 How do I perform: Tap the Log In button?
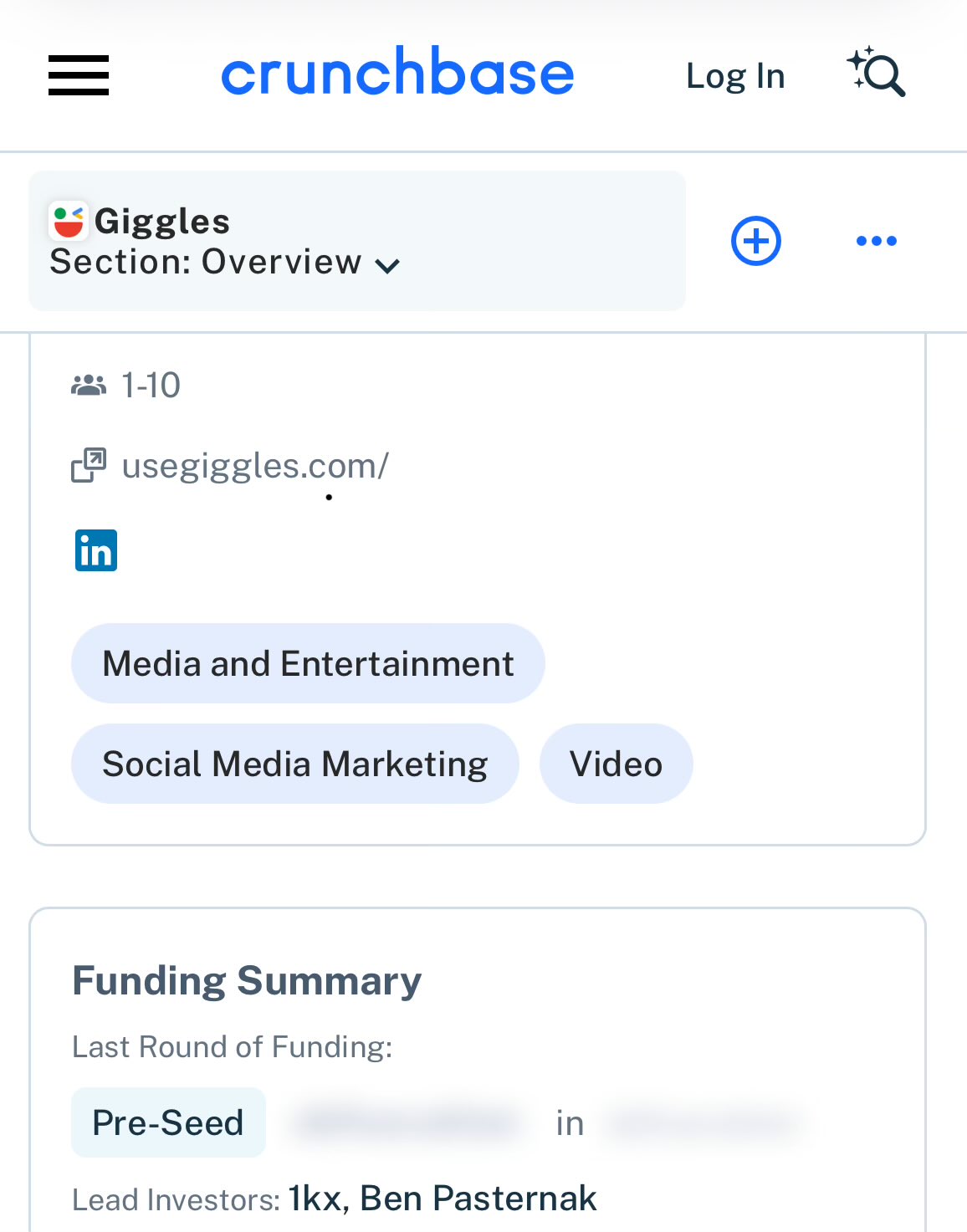735,76
